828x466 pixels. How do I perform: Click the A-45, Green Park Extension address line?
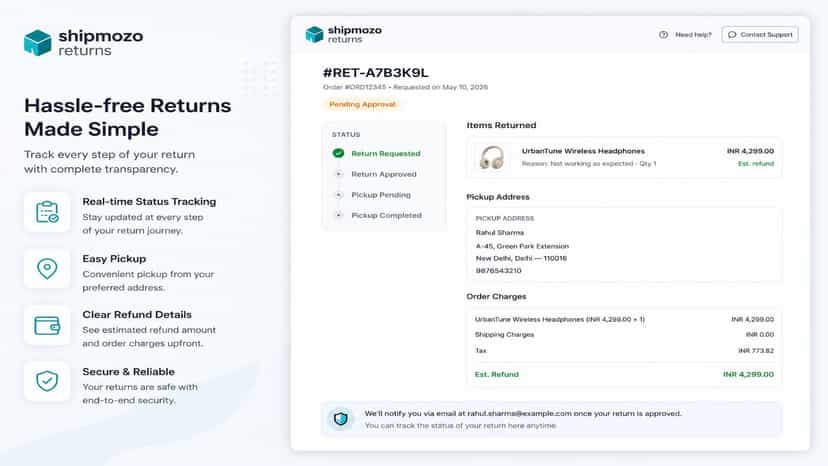point(522,246)
